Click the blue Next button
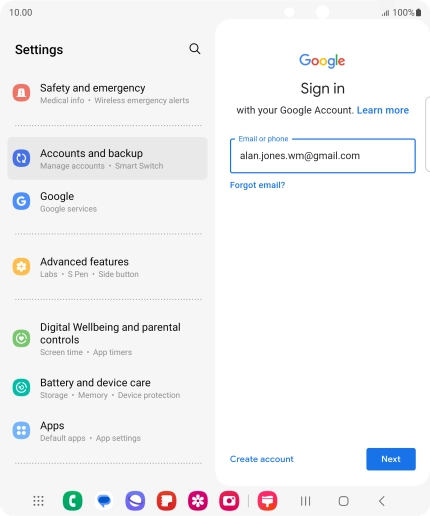This screenshot has height=516, width=430. pyautogui.click(x=391, y=459)
